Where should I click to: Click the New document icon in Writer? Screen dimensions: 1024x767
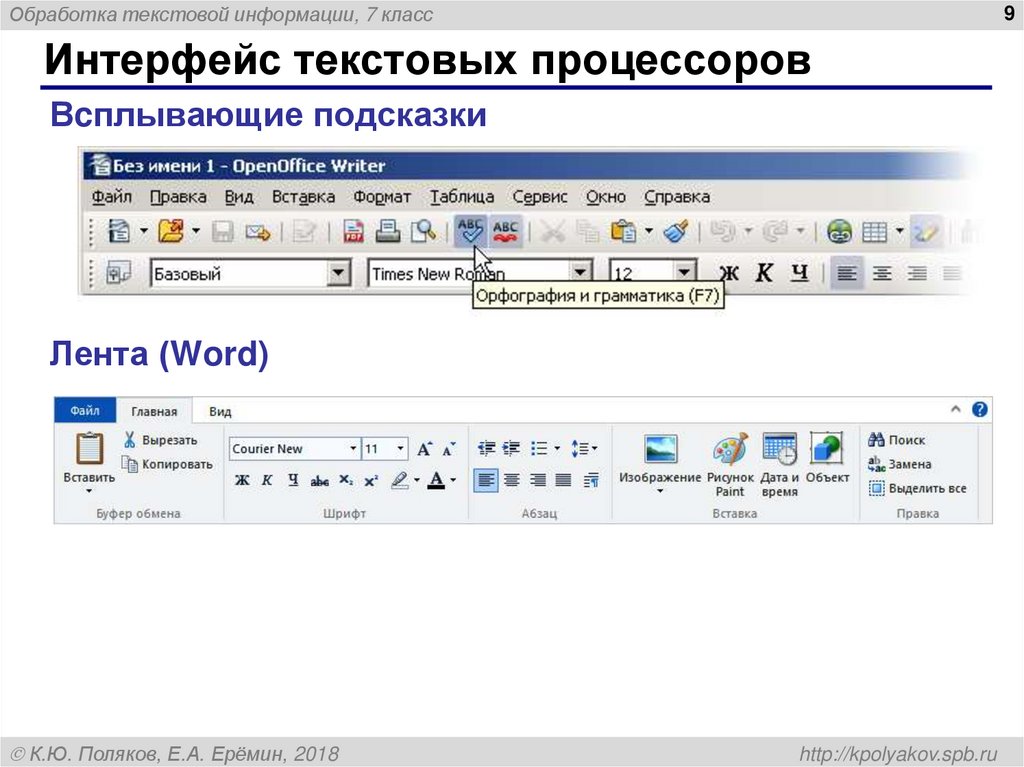point(120,231)
